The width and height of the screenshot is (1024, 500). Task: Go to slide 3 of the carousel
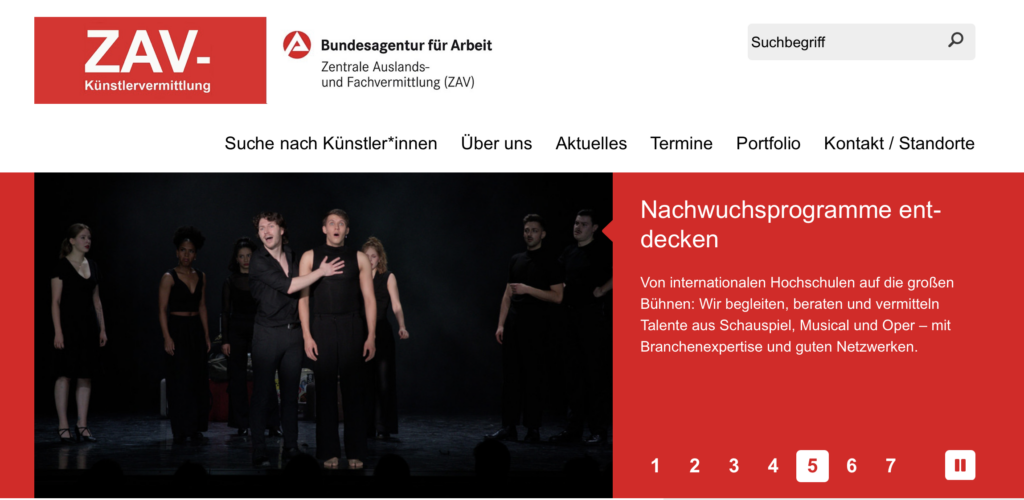(733, 466)
